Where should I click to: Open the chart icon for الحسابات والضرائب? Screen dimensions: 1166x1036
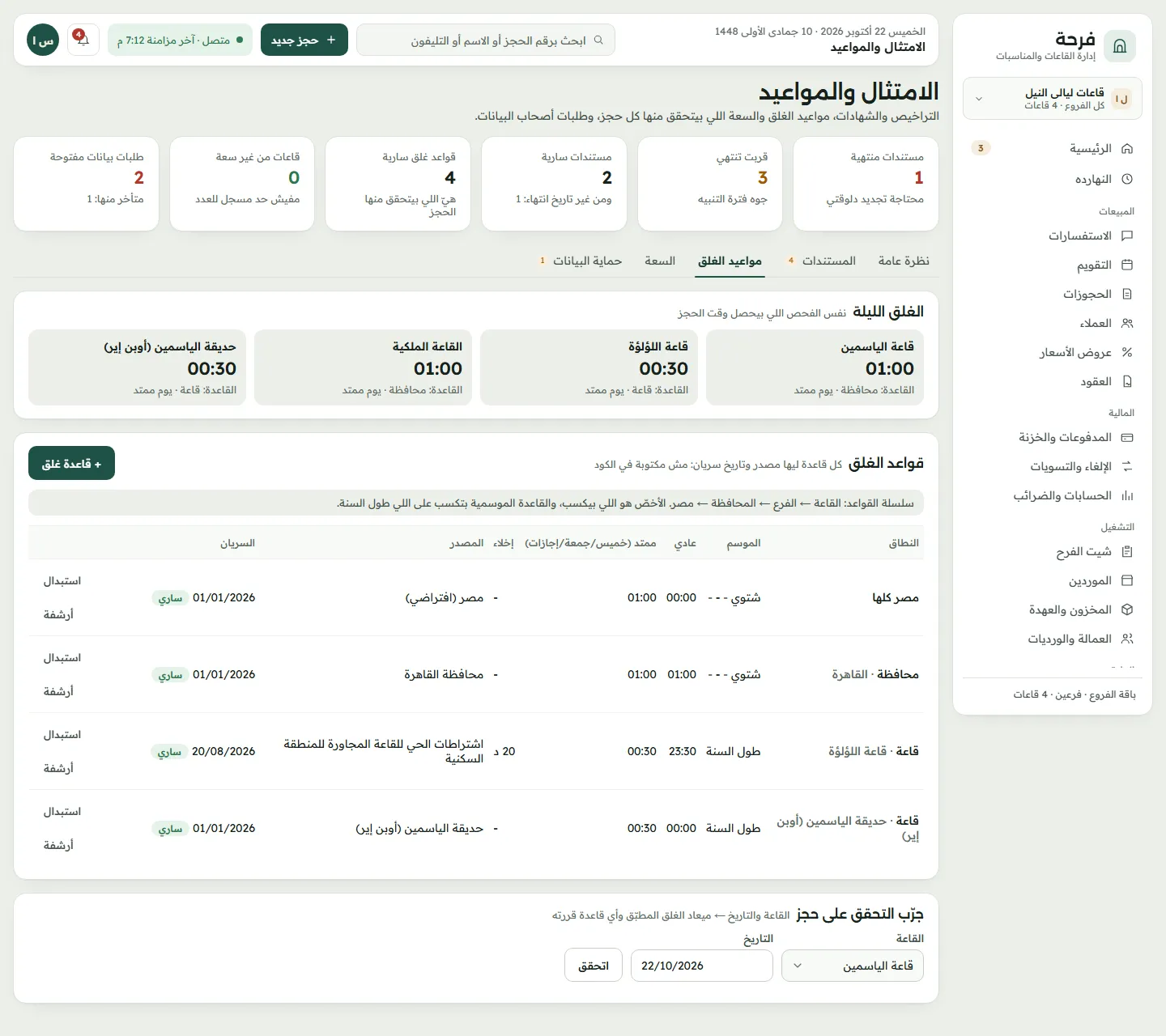[1126, 496]
